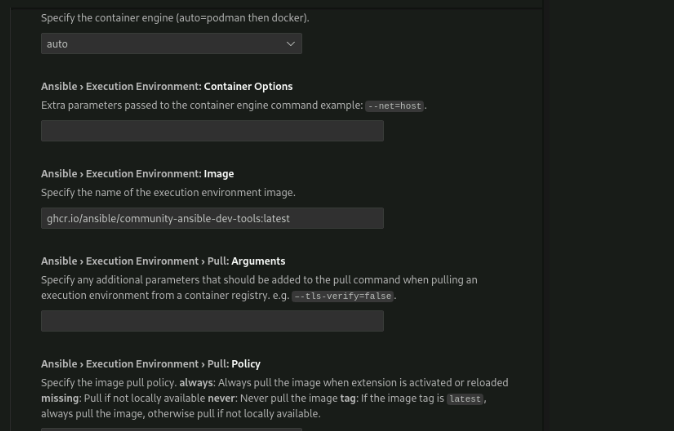The width and height of the screenshot is (674, 431).
Task: Click the --net=host code example
Action: pos(395,106)
